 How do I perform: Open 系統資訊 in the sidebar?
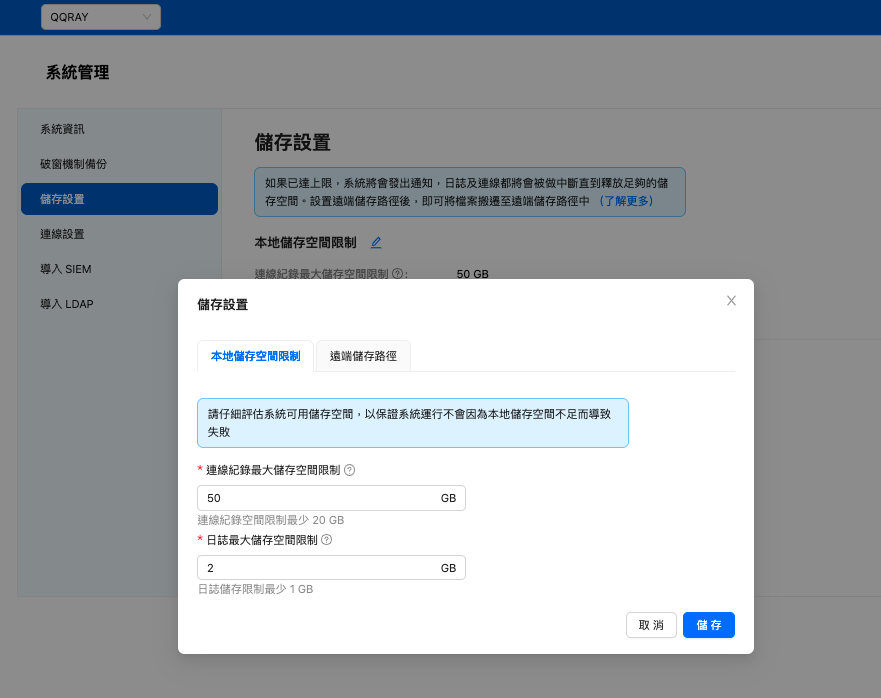(62, 129)
